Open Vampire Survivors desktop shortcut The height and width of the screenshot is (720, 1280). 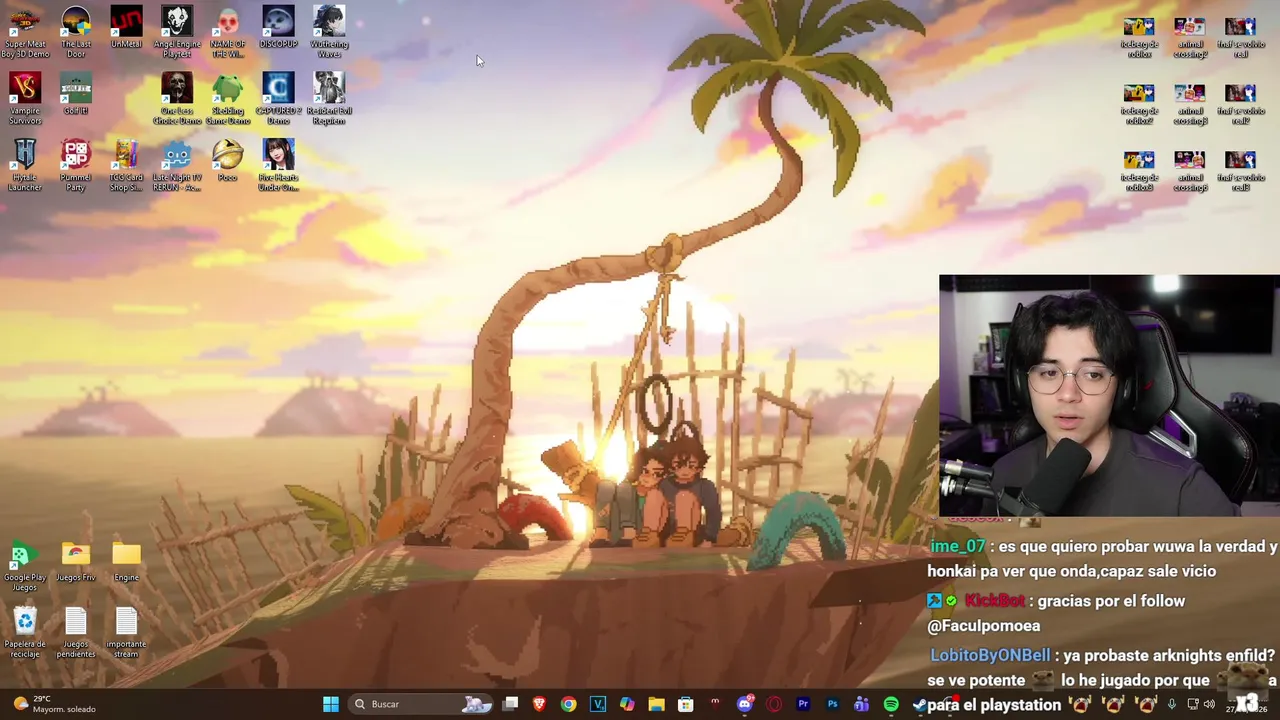click(25, 99)
